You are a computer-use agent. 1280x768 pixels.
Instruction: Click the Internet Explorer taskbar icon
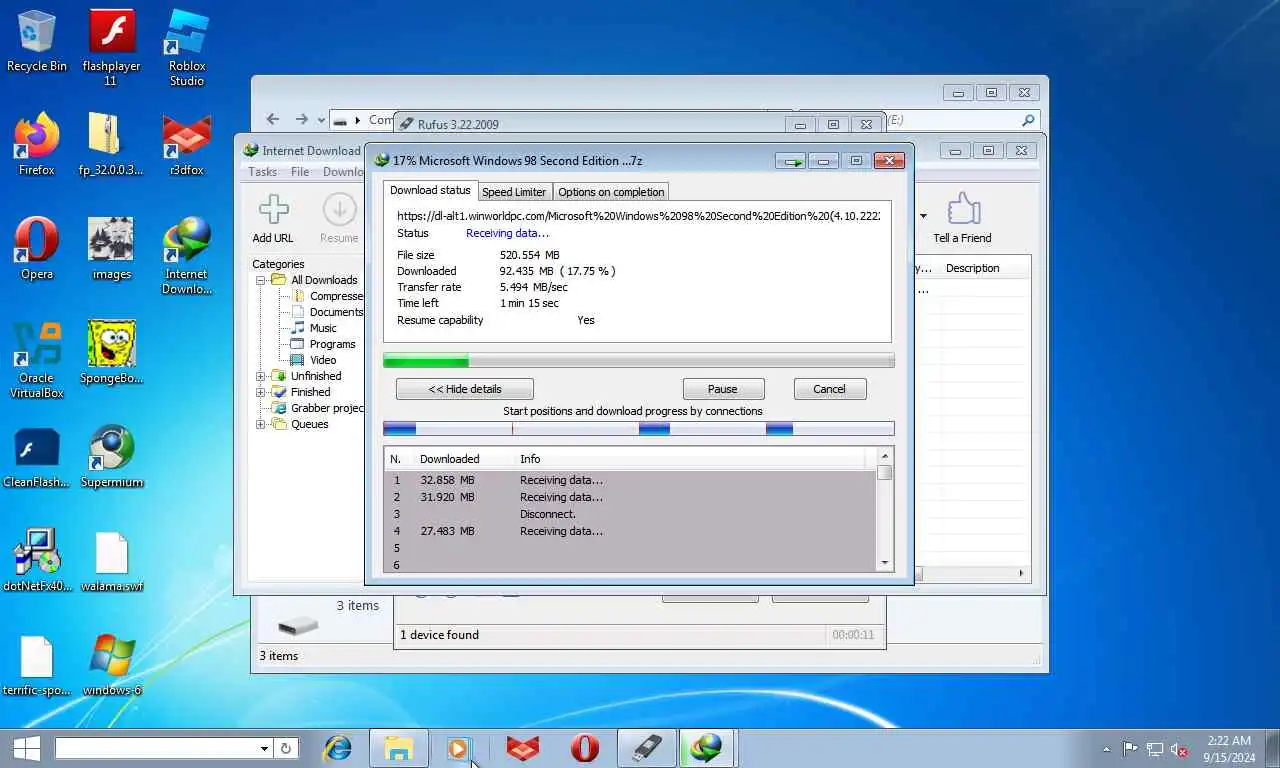point(338,748)
